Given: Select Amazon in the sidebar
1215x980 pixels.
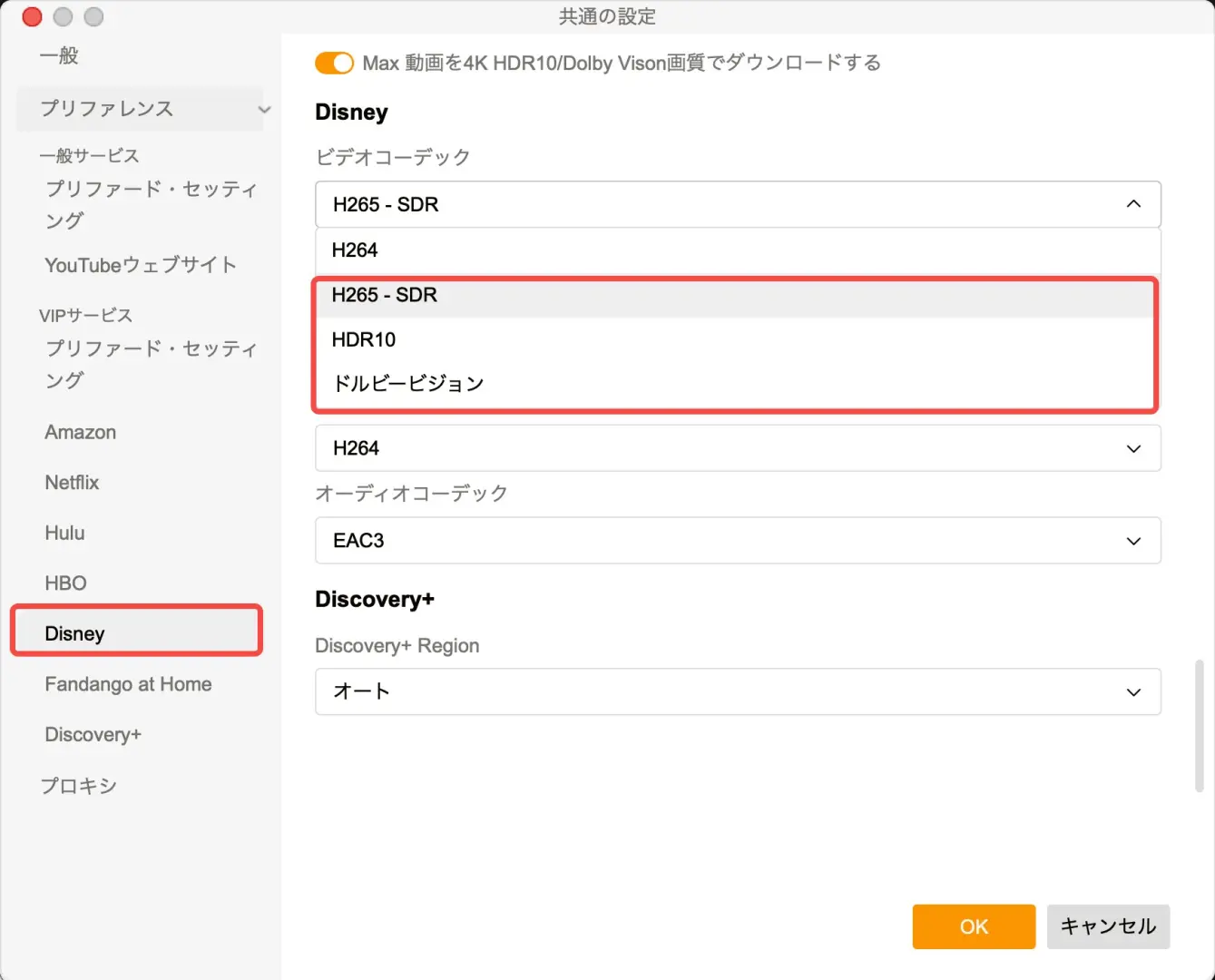Looking at the screenshot, I should (x=81, y=432).
